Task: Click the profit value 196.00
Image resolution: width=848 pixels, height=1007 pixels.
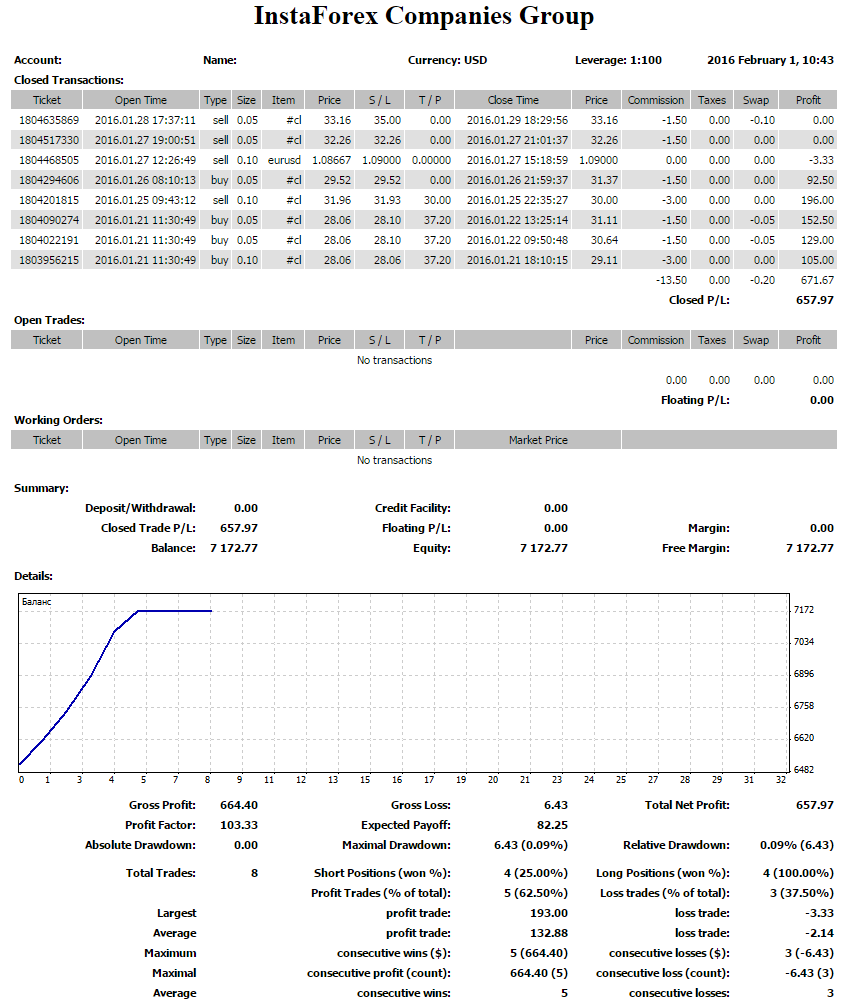Action: (x=817, y=200)
